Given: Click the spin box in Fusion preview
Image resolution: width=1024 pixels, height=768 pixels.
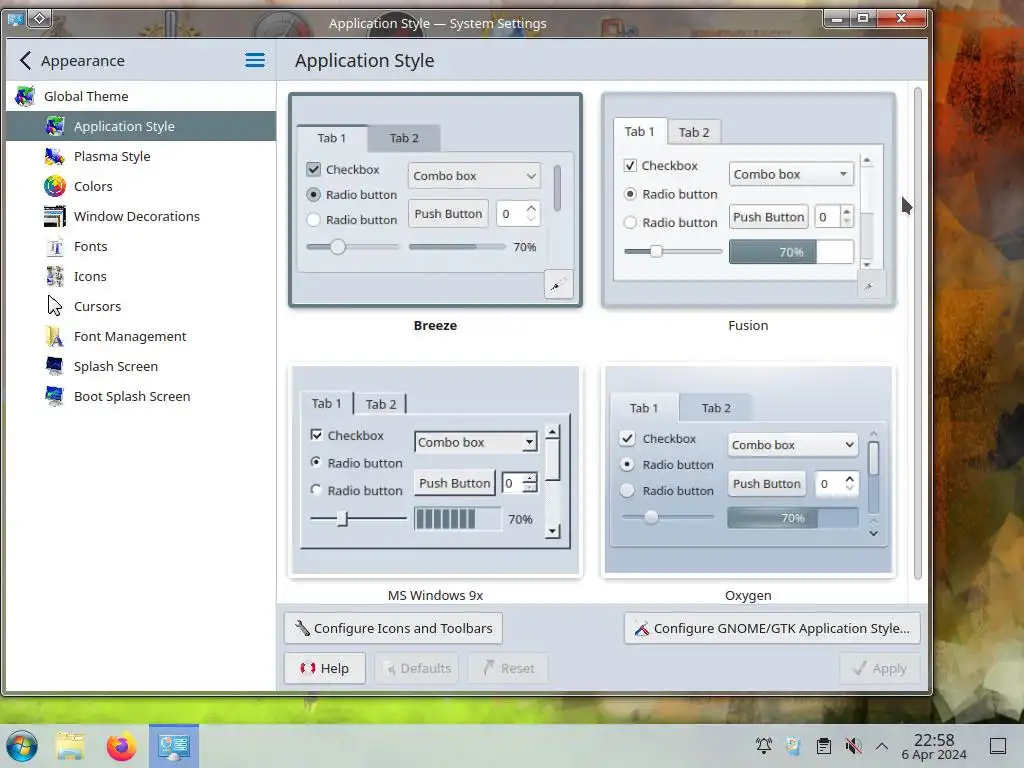Looking at the screenshot, I should [833, 217].
